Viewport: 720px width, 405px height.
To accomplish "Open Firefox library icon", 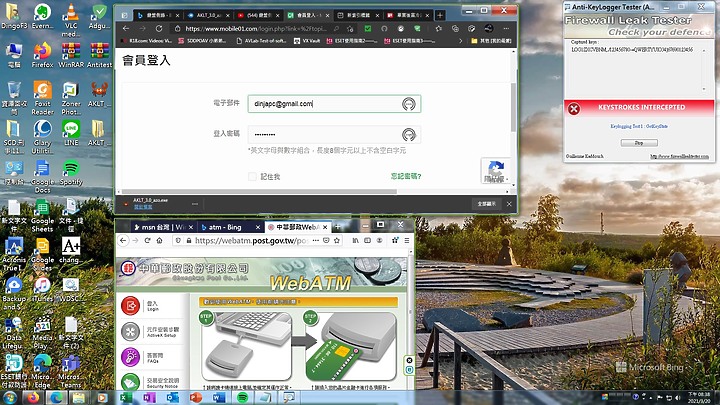I will point(355,240).
